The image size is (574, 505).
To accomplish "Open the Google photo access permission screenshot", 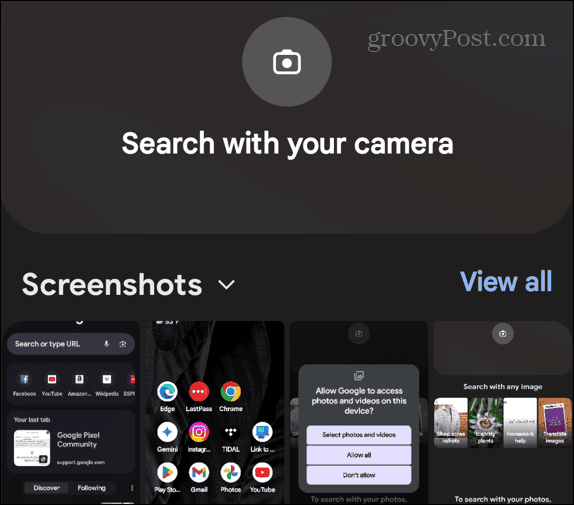I will coord(359,412).
